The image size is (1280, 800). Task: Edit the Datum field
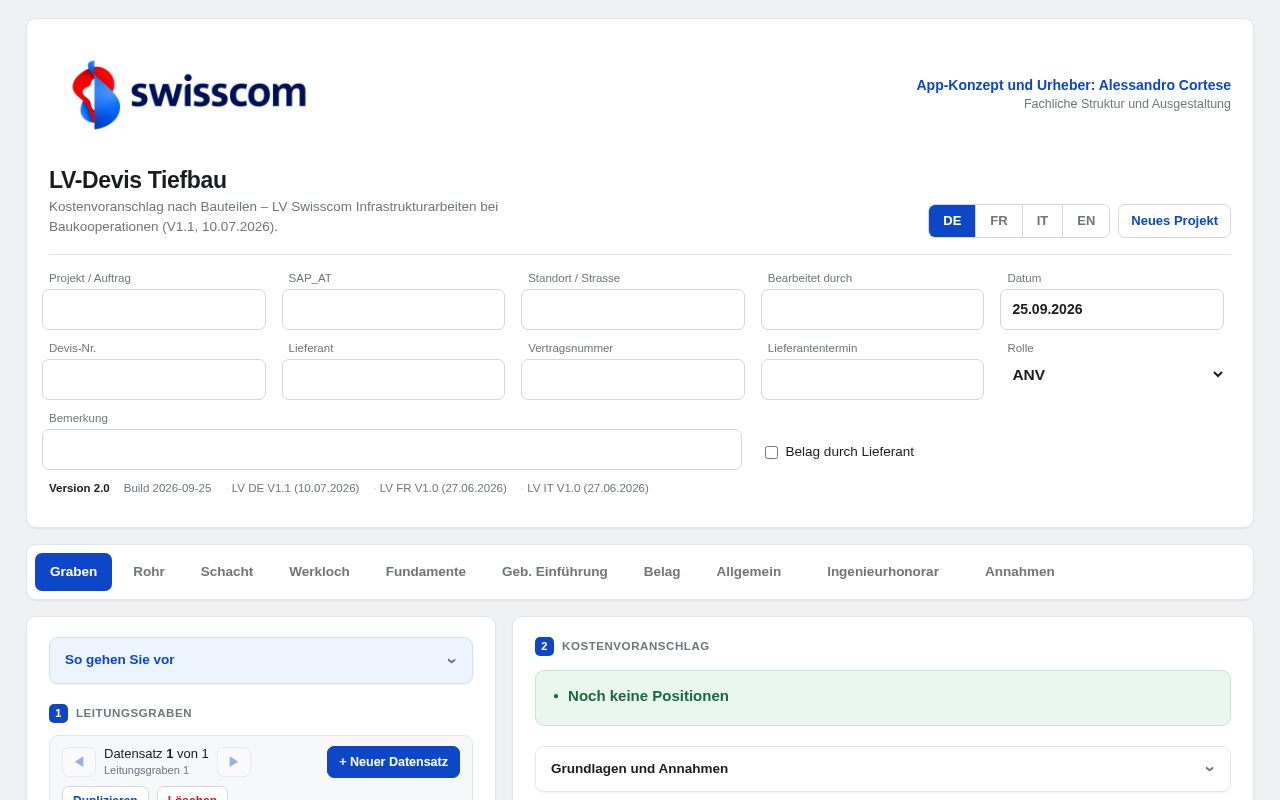[x=1112, y=310]
